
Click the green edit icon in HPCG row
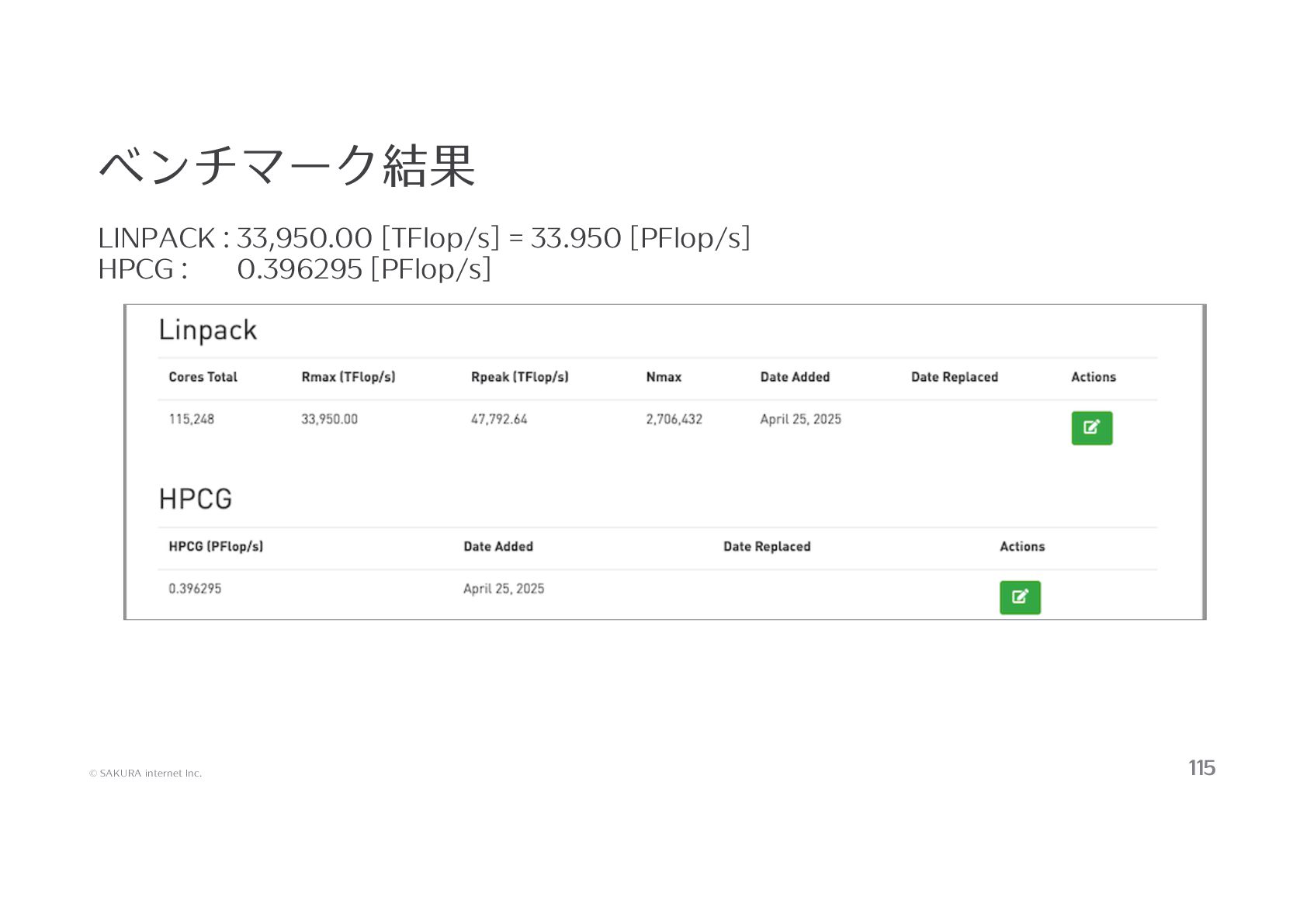(x=1020, y=597)
